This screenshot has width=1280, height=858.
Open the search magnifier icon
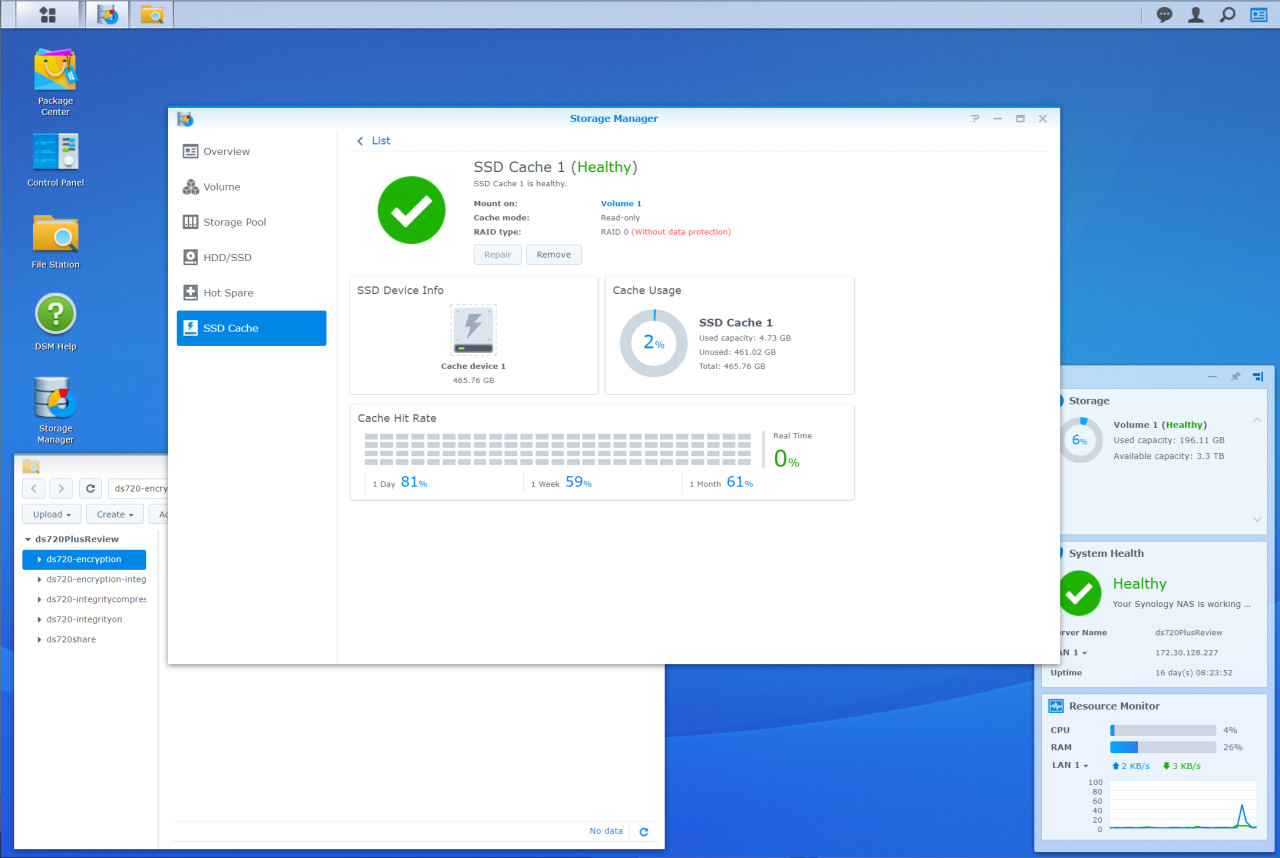click(1227, 14)
